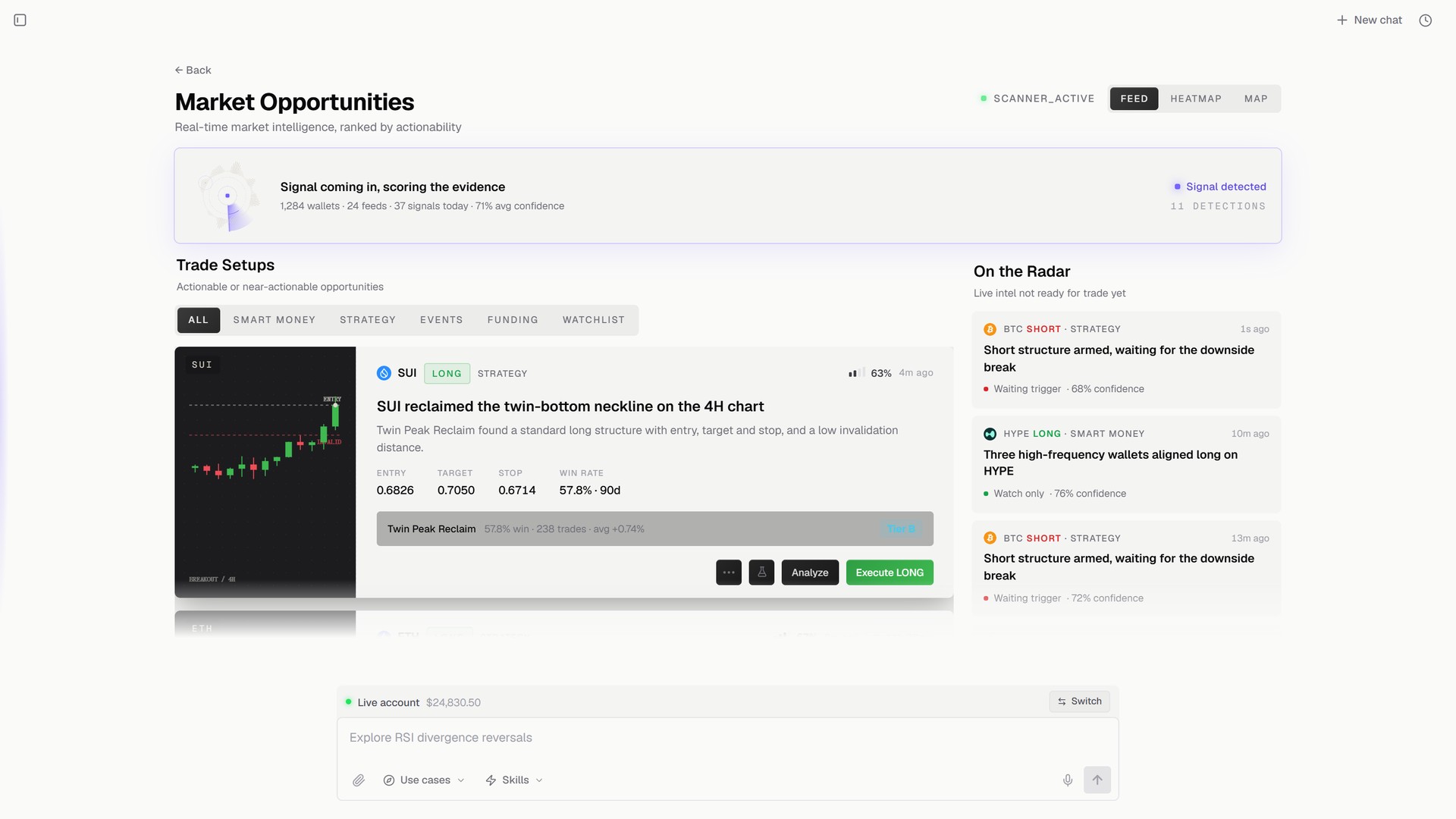The height and width of the screenshot is (819, 1456).
Task: Open BTC SHORT card from 1s ago
Action: 1126,359
